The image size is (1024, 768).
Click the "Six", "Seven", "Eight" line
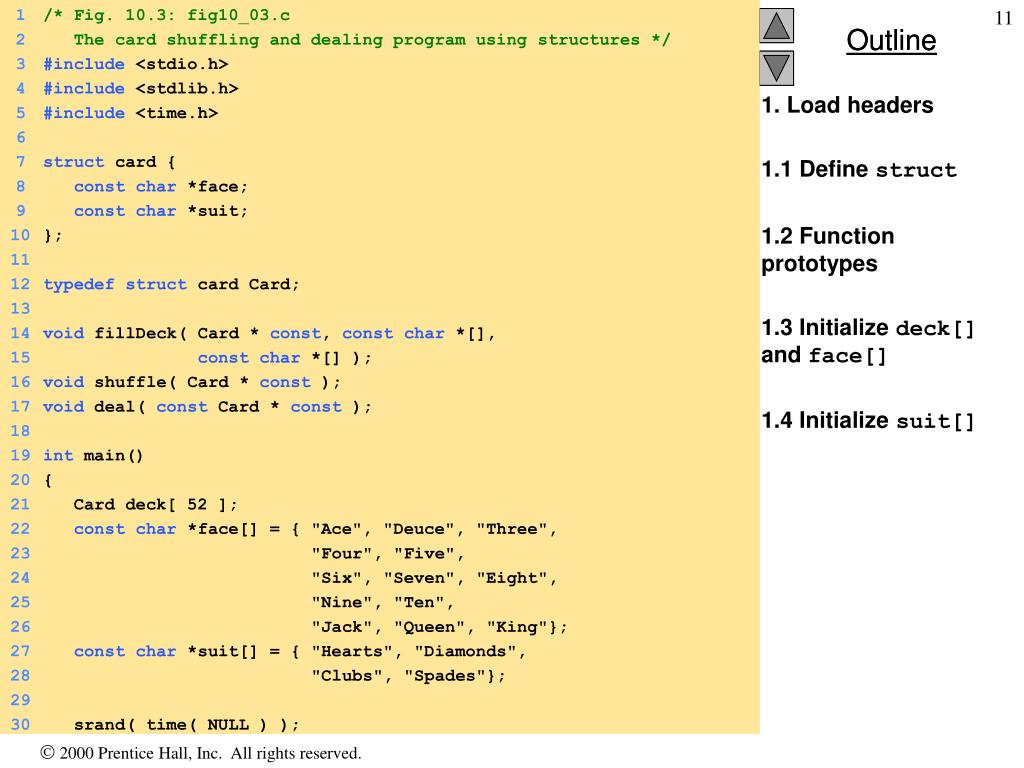point(434,578)
